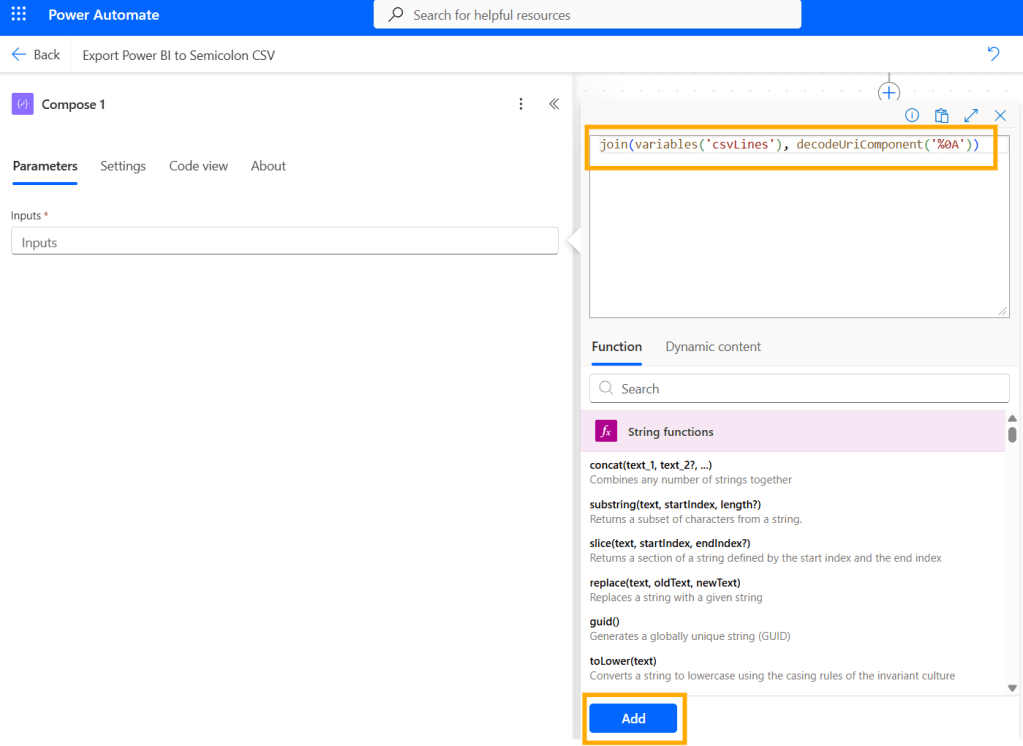Expand the expression editor to full screen
The height and width of the screenshot is (746, 1023).
[x=970, y=115]
